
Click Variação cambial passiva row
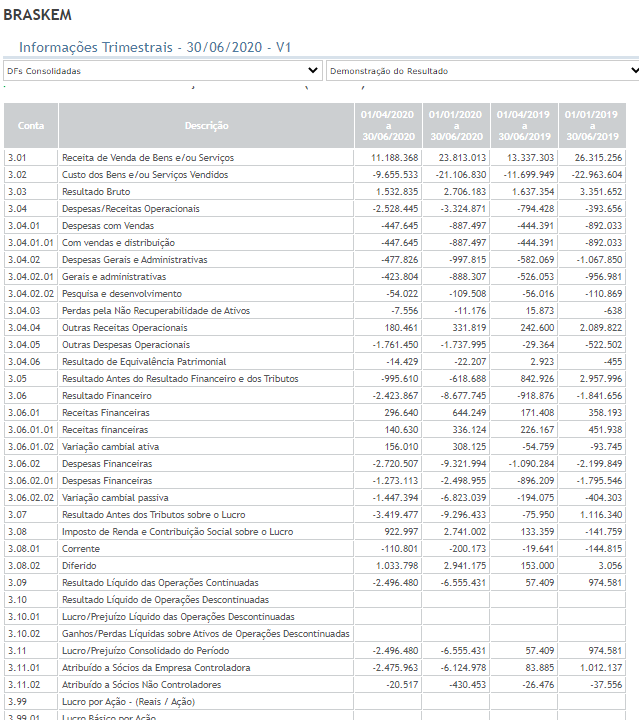315,497
